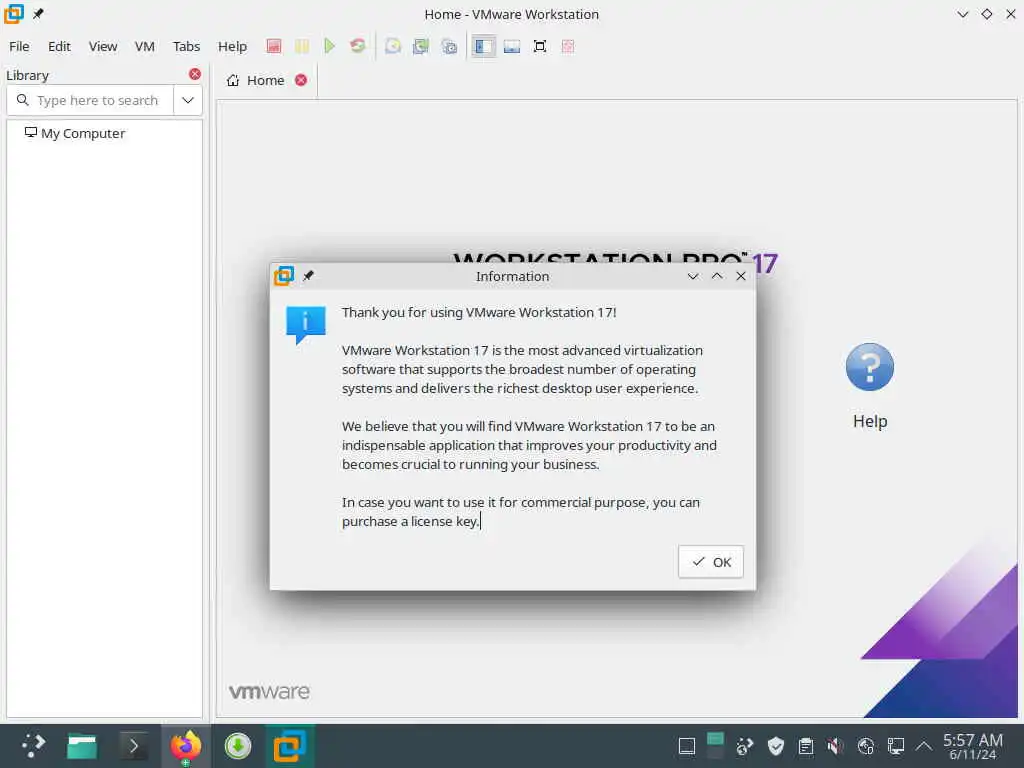Click OK in the Information dialog
1024x768 pixels.
click(x=711, y=562)
